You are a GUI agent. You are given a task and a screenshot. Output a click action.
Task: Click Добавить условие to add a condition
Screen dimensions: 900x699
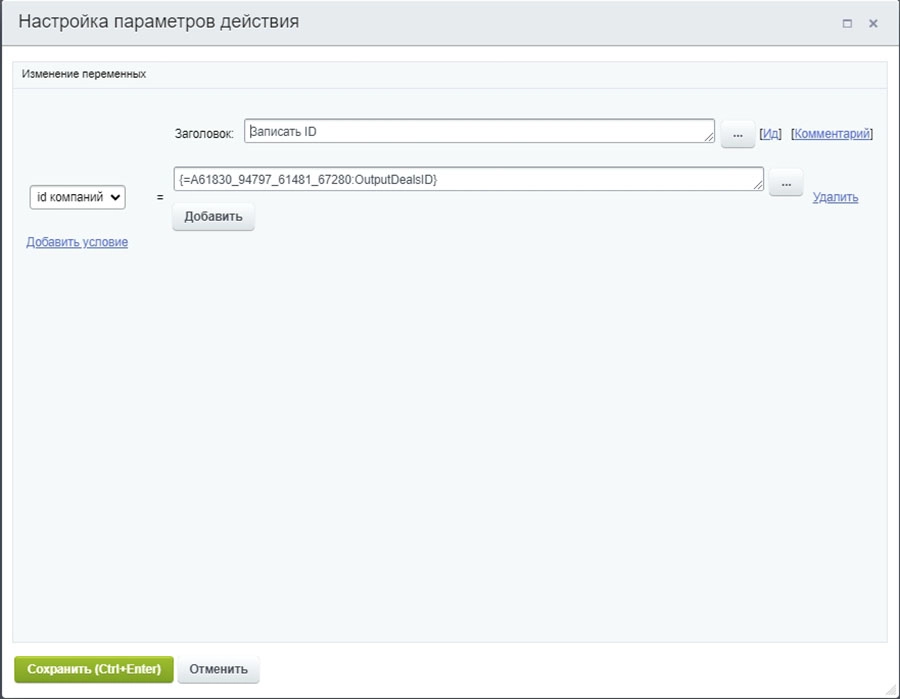click(x=76, y=242)
